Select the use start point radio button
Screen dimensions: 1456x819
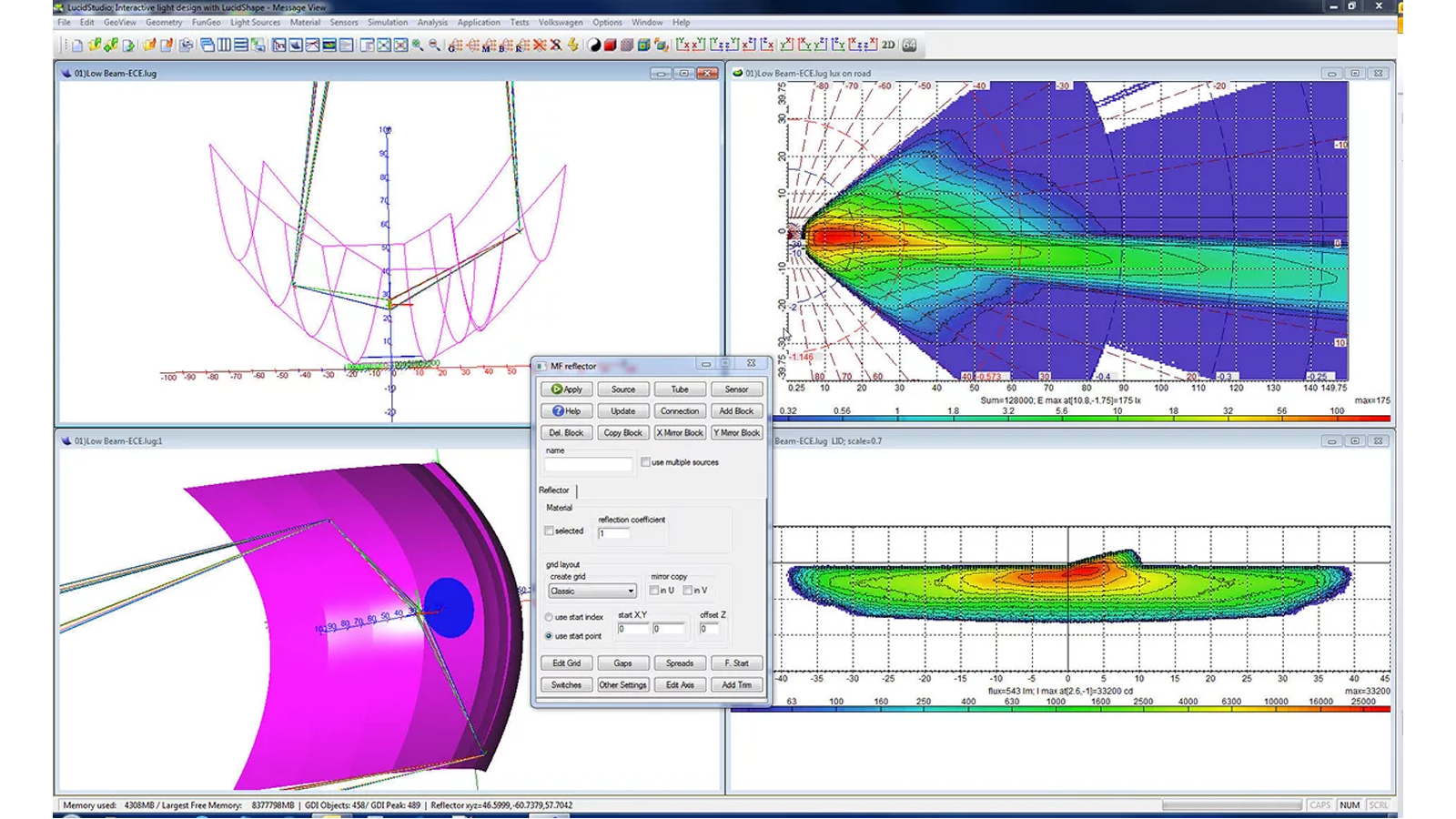click(549, 636)
